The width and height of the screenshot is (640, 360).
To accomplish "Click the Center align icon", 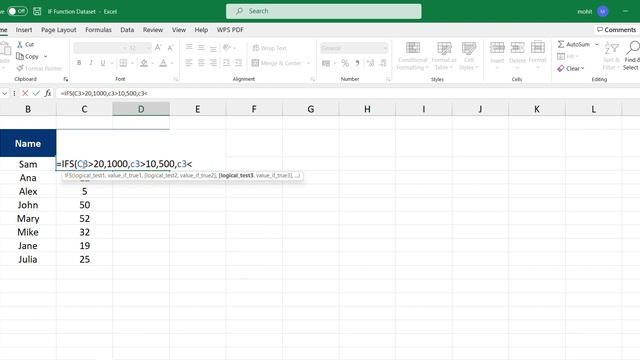I will point(201,63).
